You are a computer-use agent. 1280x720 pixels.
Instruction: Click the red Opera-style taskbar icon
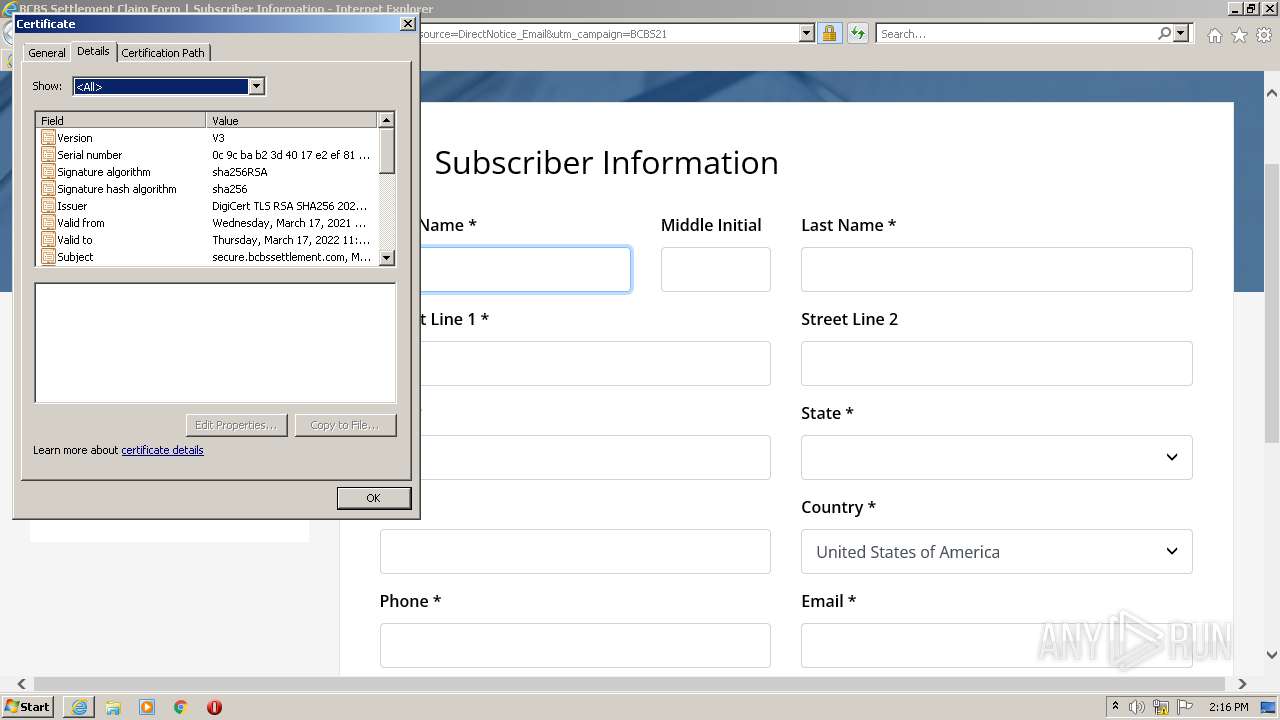[214, 707]
